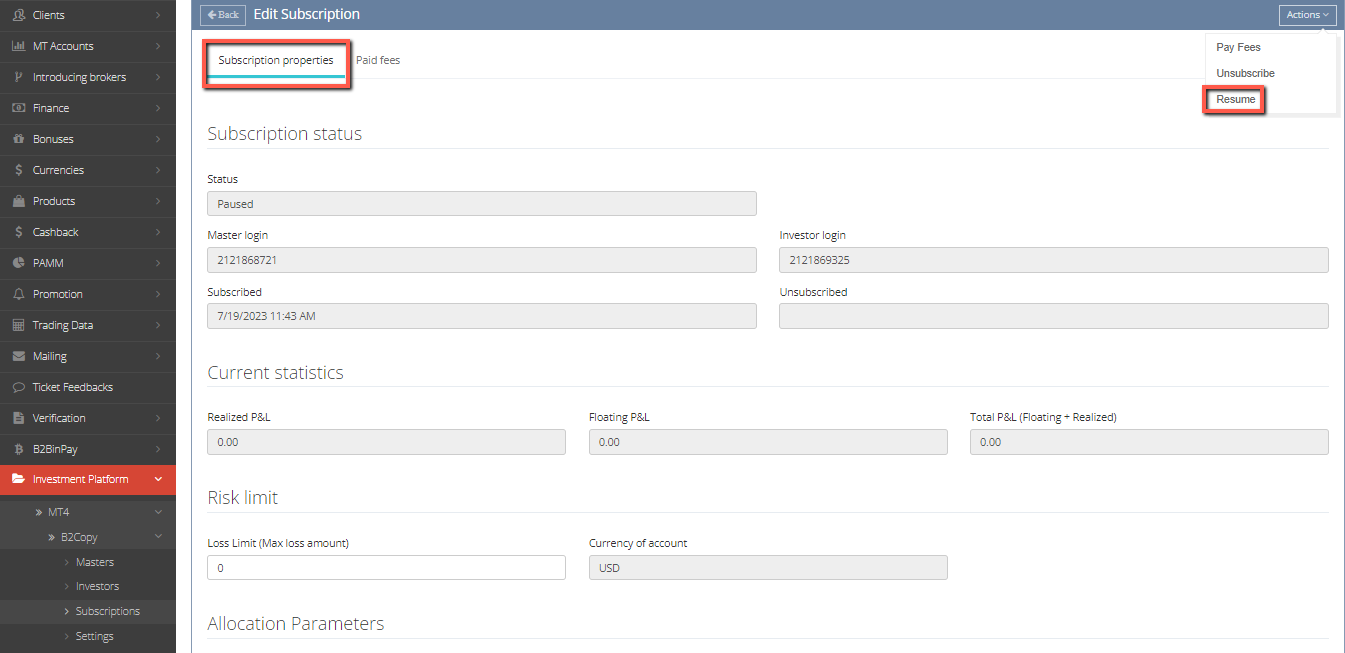1345x653 pixels.
Task: Click the Products bag icon
Action: click(x=18, y=201)
